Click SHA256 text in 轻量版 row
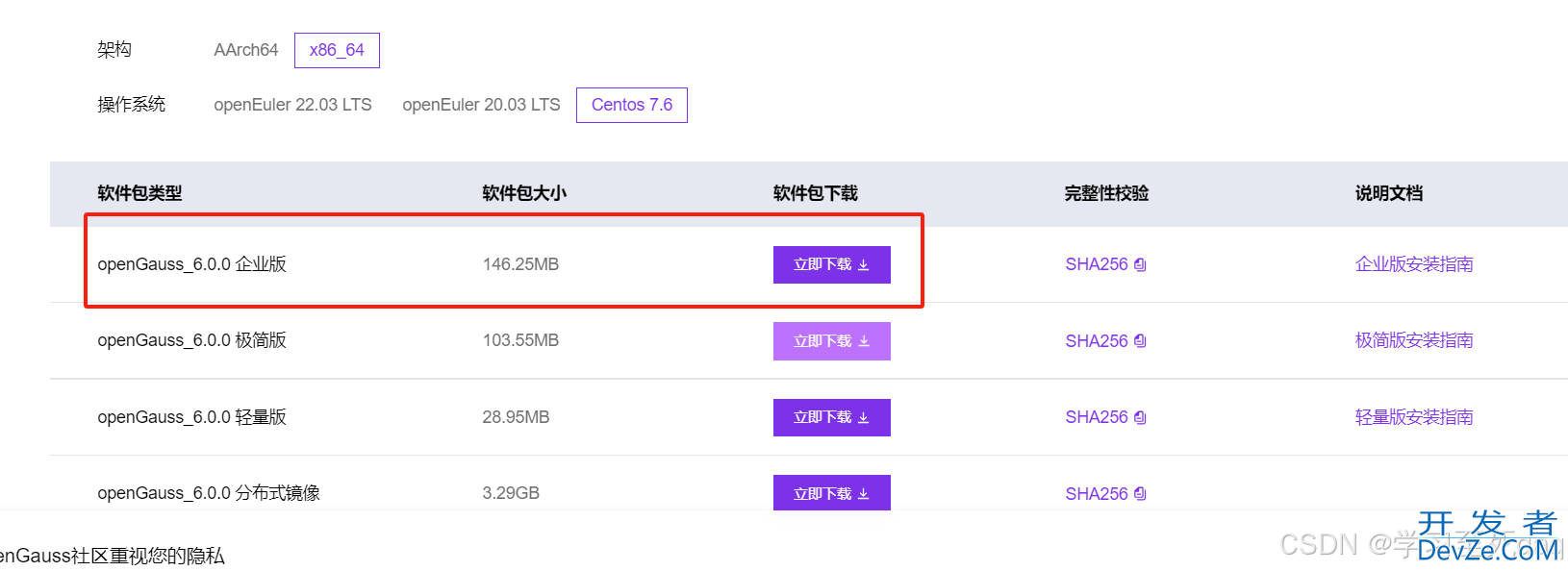 click(x=1096, y=417)
